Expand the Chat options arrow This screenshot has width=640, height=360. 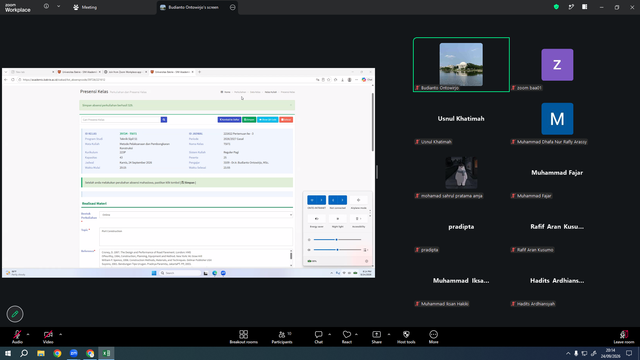[329, 334]
